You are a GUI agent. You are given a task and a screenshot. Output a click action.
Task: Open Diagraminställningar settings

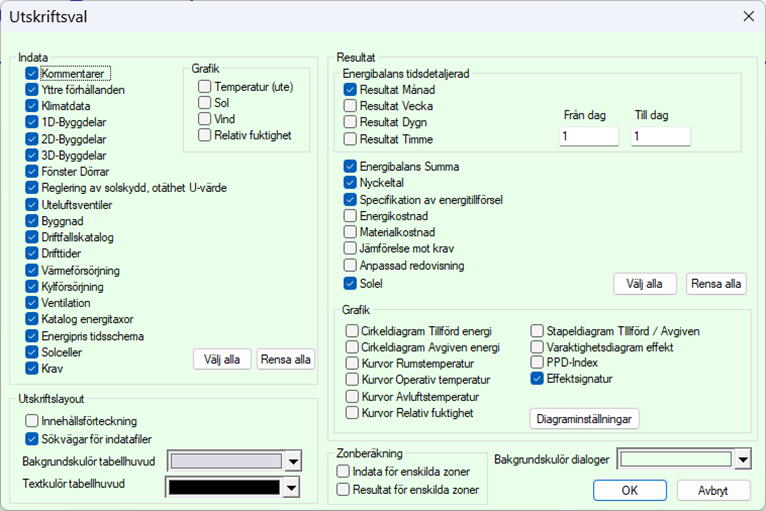[584, 418]
